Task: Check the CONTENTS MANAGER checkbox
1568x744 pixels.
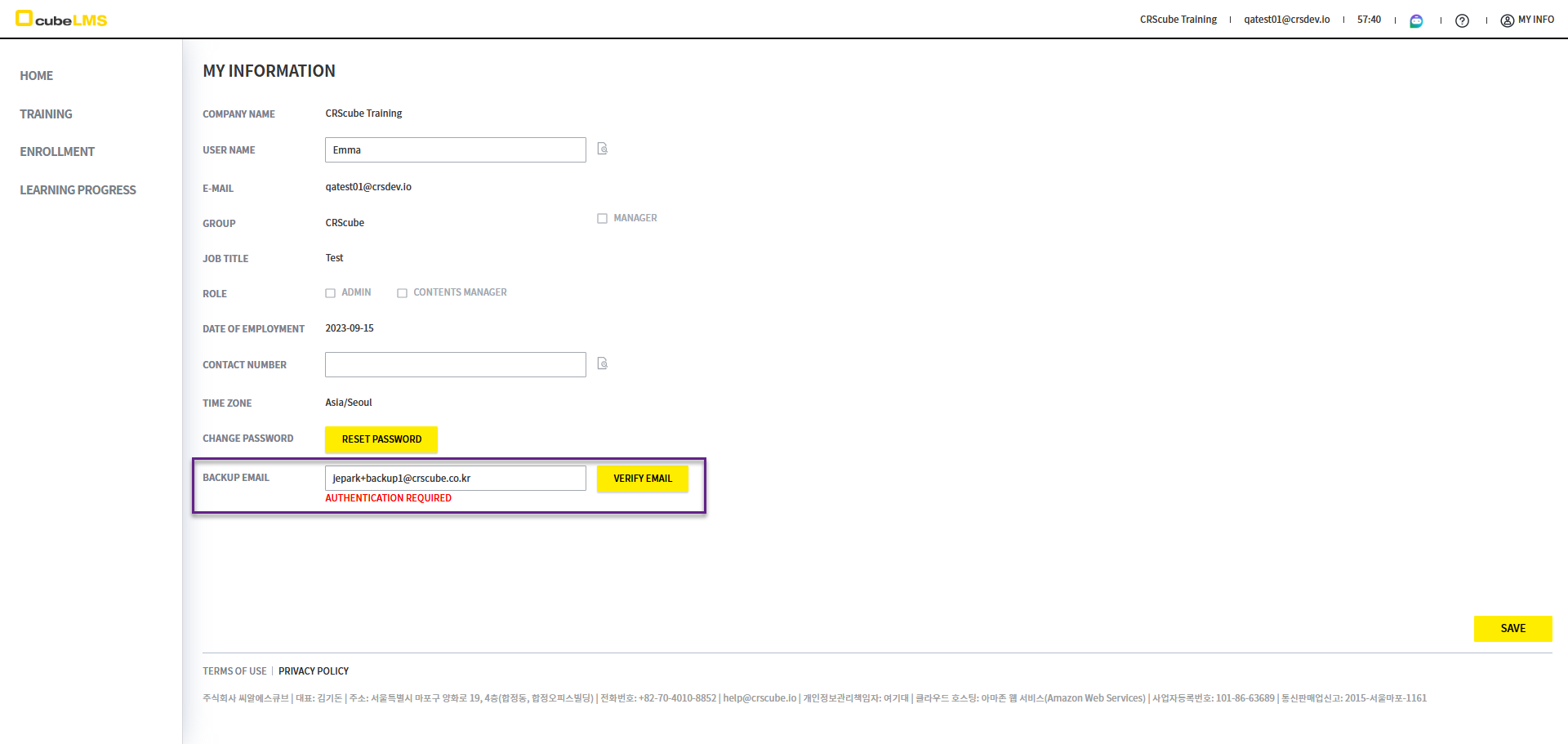Action: (402, 293)
